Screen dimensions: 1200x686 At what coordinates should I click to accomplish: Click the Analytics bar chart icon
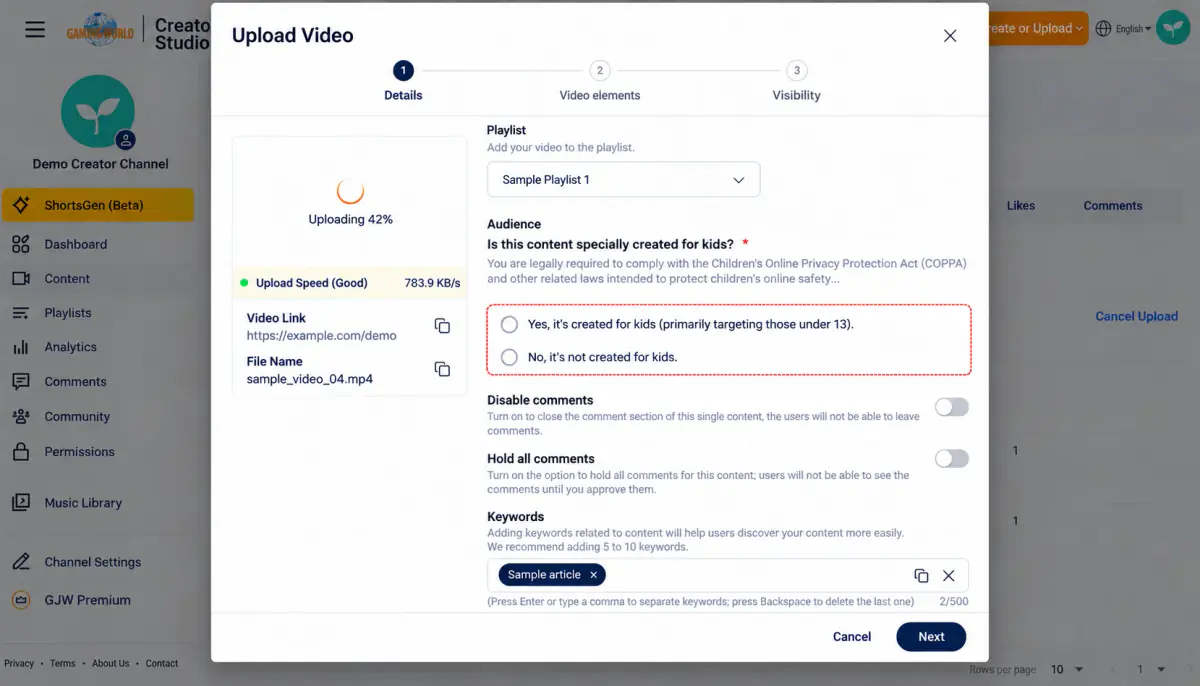[21, 347]
